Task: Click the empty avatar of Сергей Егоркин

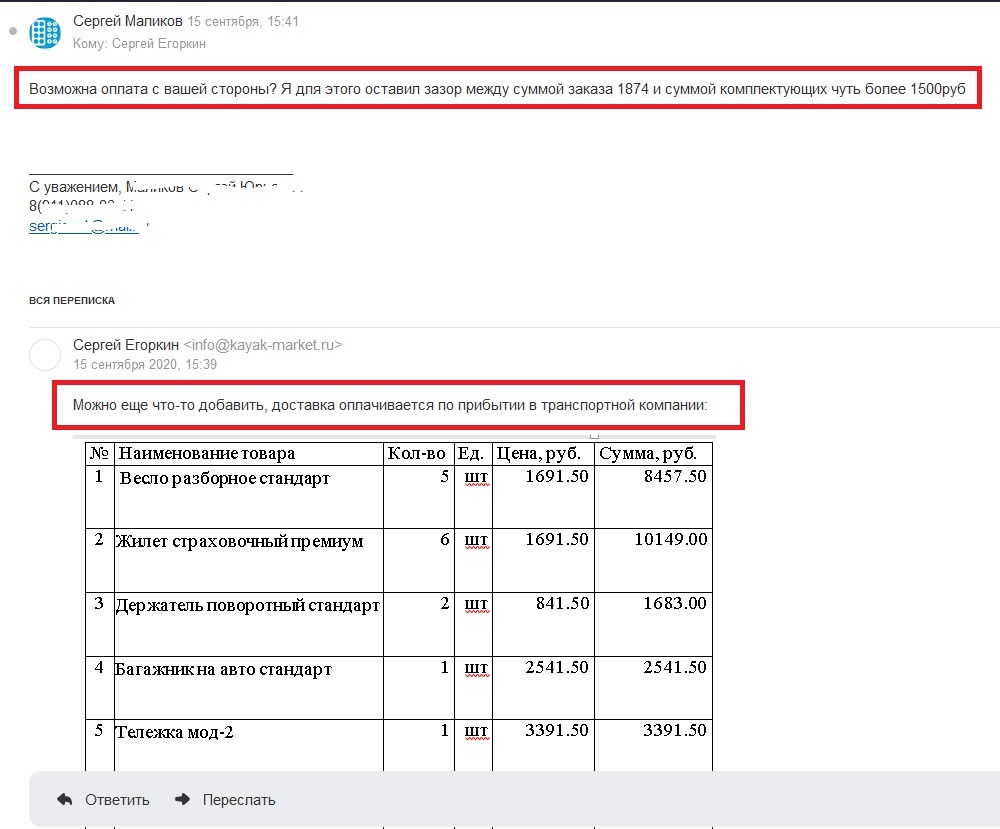Action: point(45,354)
